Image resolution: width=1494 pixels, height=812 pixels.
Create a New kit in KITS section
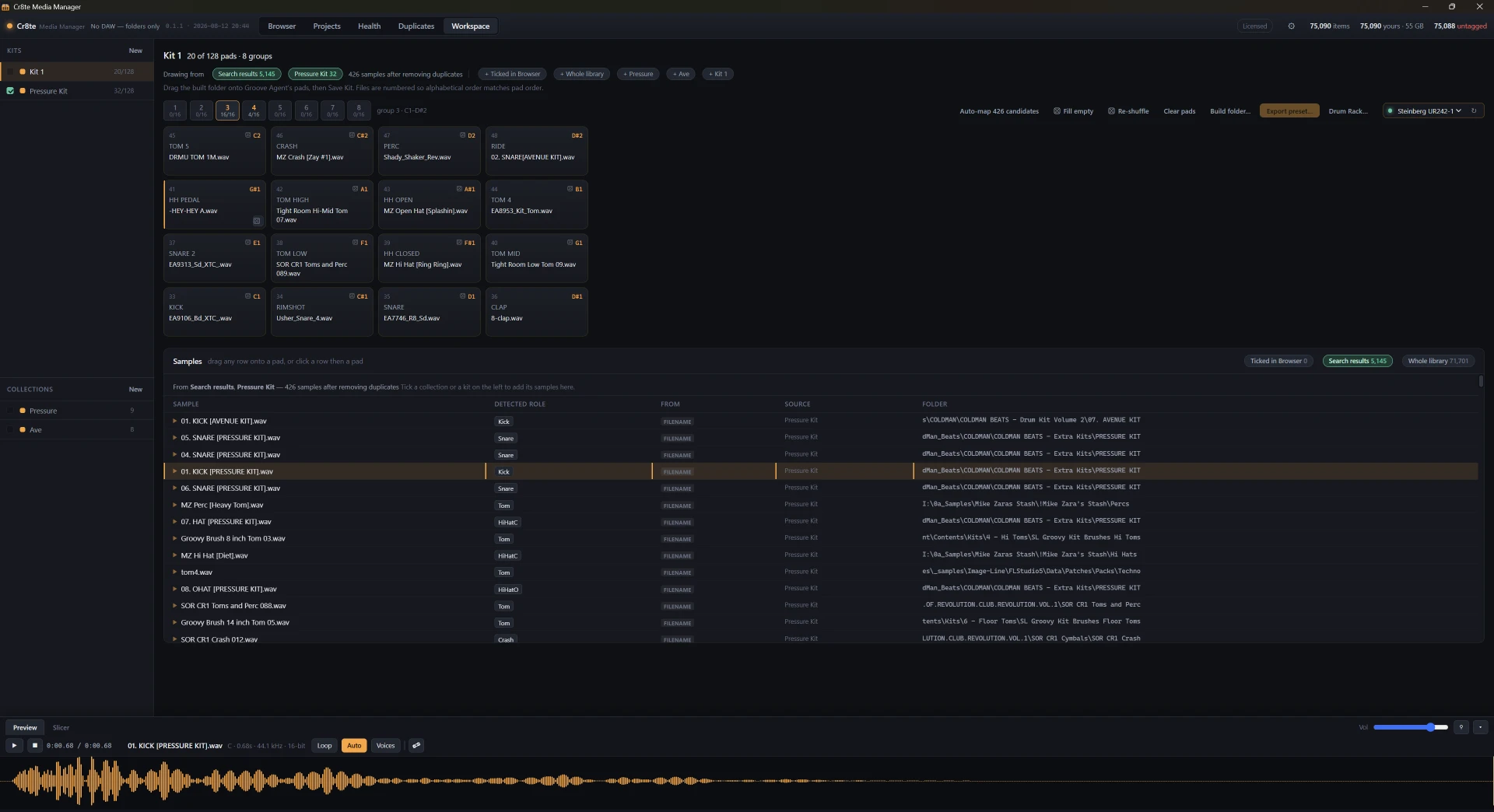tap(135, 51)
